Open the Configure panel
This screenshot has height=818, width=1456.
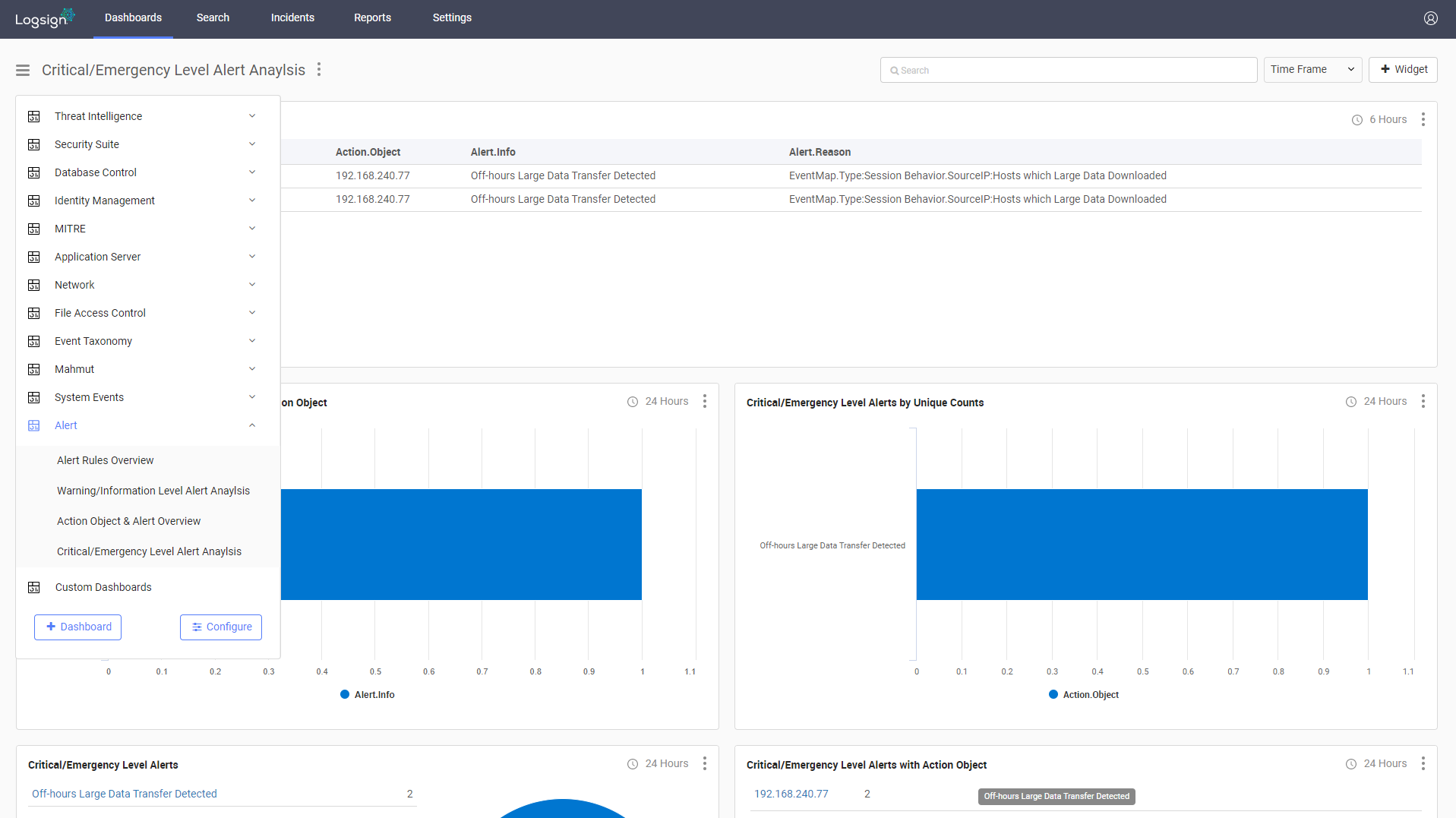(x=220, y=627)
